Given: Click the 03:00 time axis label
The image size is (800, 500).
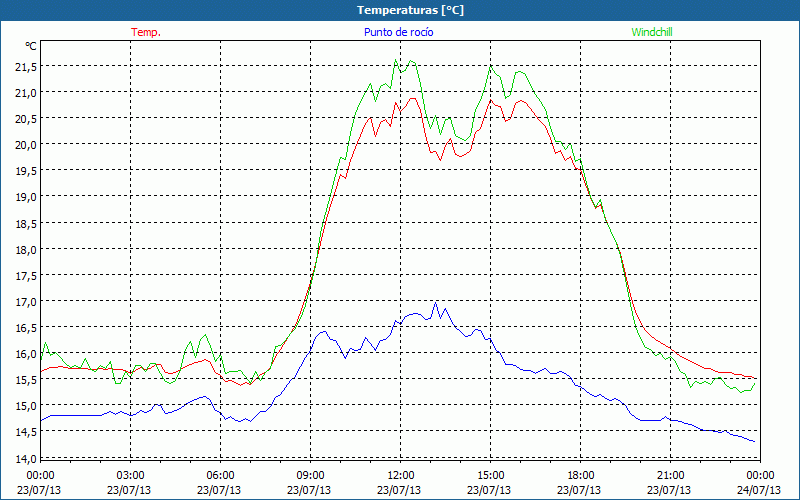Looking at the screenshot, I should [x=130, y=476].
